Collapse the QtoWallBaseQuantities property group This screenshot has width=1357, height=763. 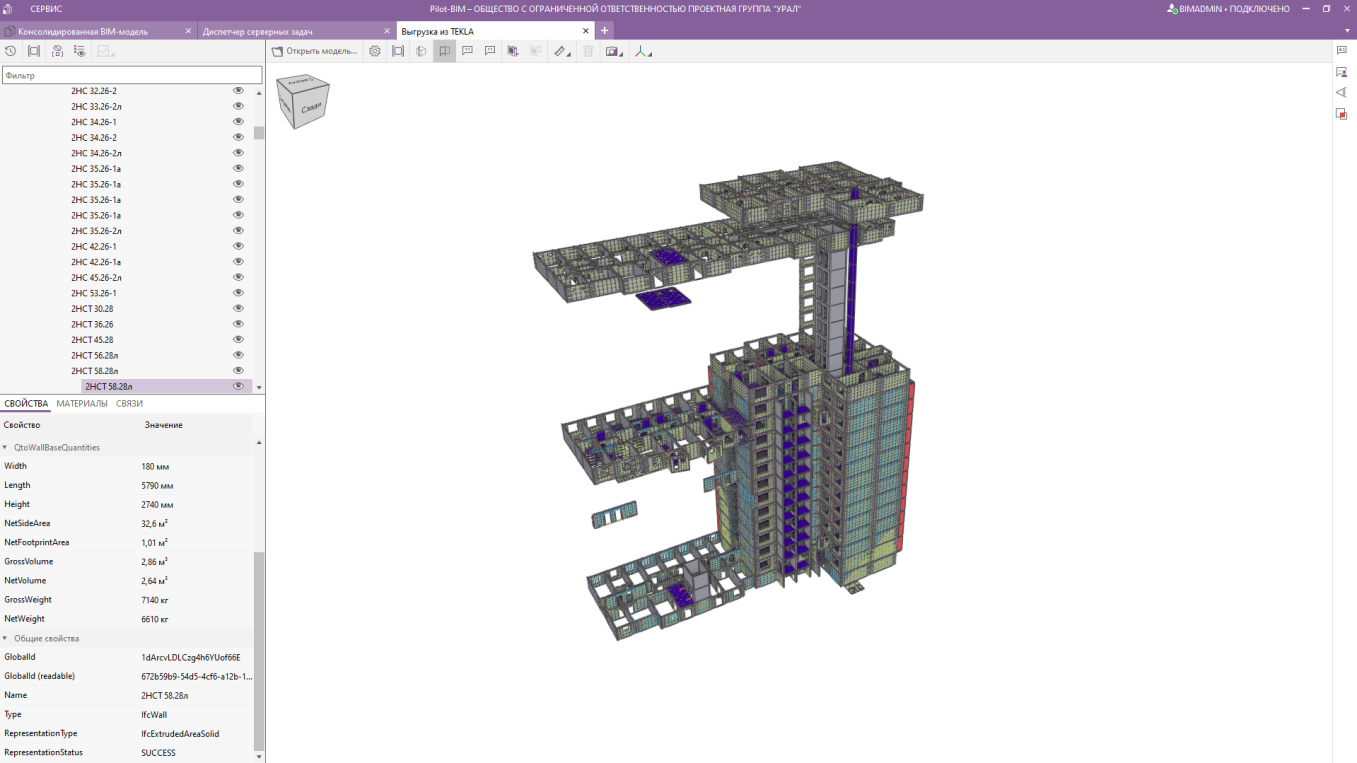[x=5, y=448]
